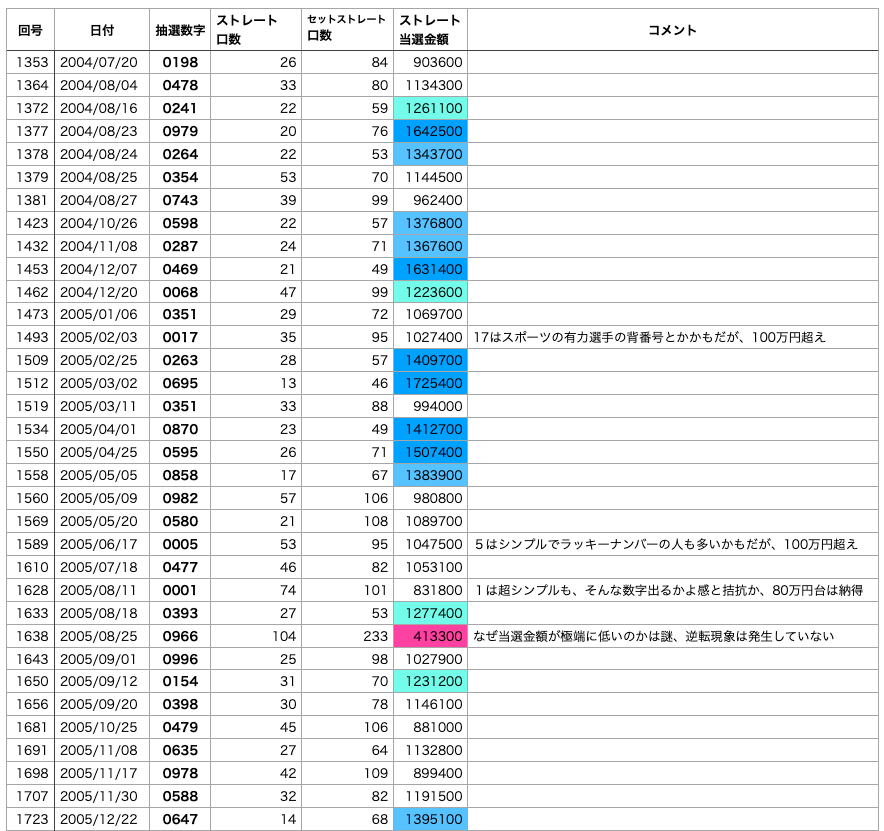Click the 抽選数字 column header
The width and height of the screenshot is (884, 831).
pyautogui.click(x=180, y=30)
